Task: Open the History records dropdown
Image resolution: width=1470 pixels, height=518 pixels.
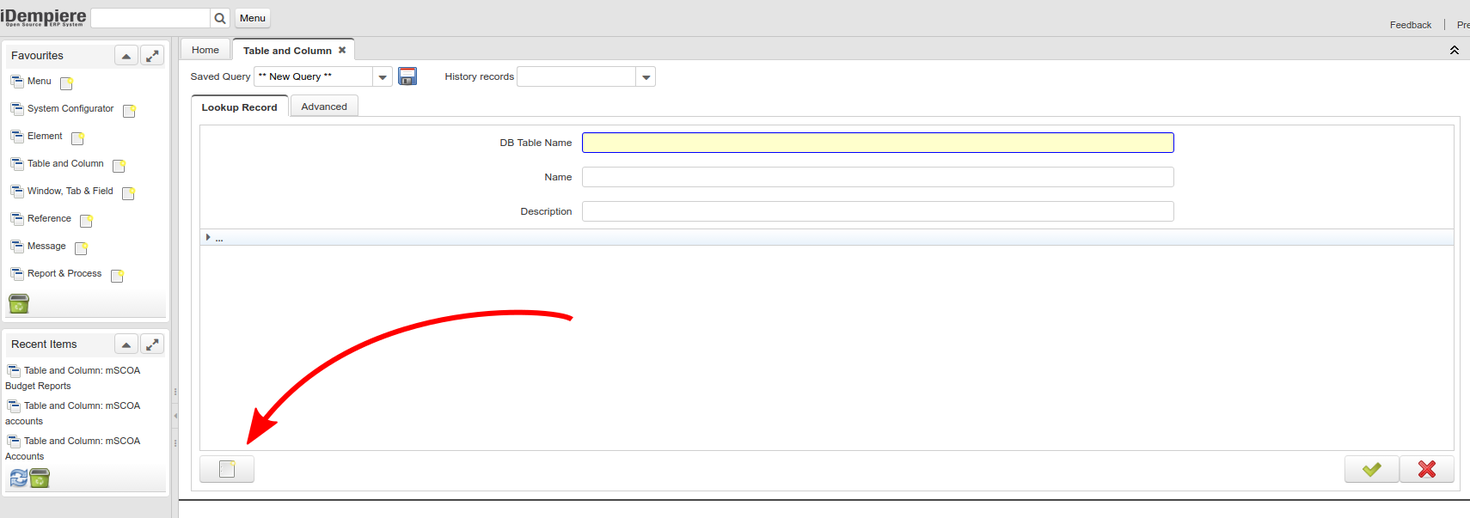Action: tap(645, 77)
